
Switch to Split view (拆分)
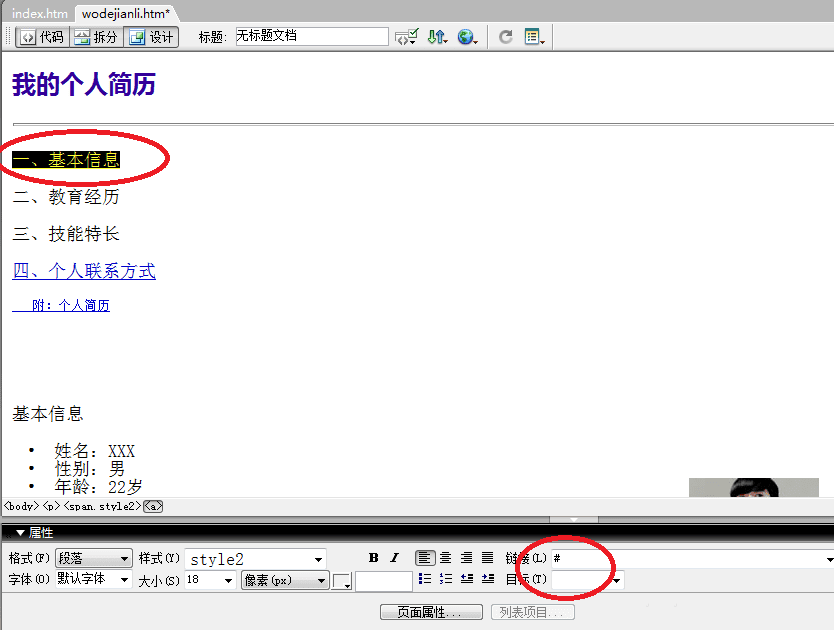pyautogui.click(x=96, y=37)
